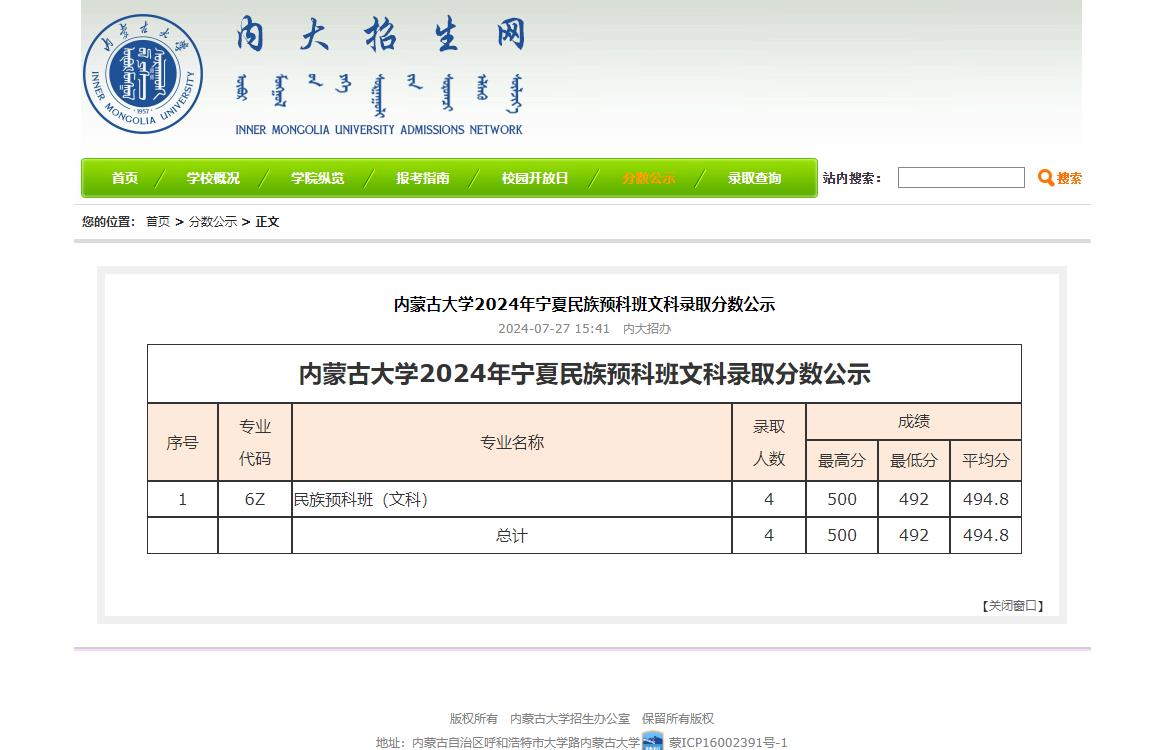The height and width of the screenshot is (750, 1150).
Task: Click the 内大招生网 banner title
Action: (x=381, y=35)
